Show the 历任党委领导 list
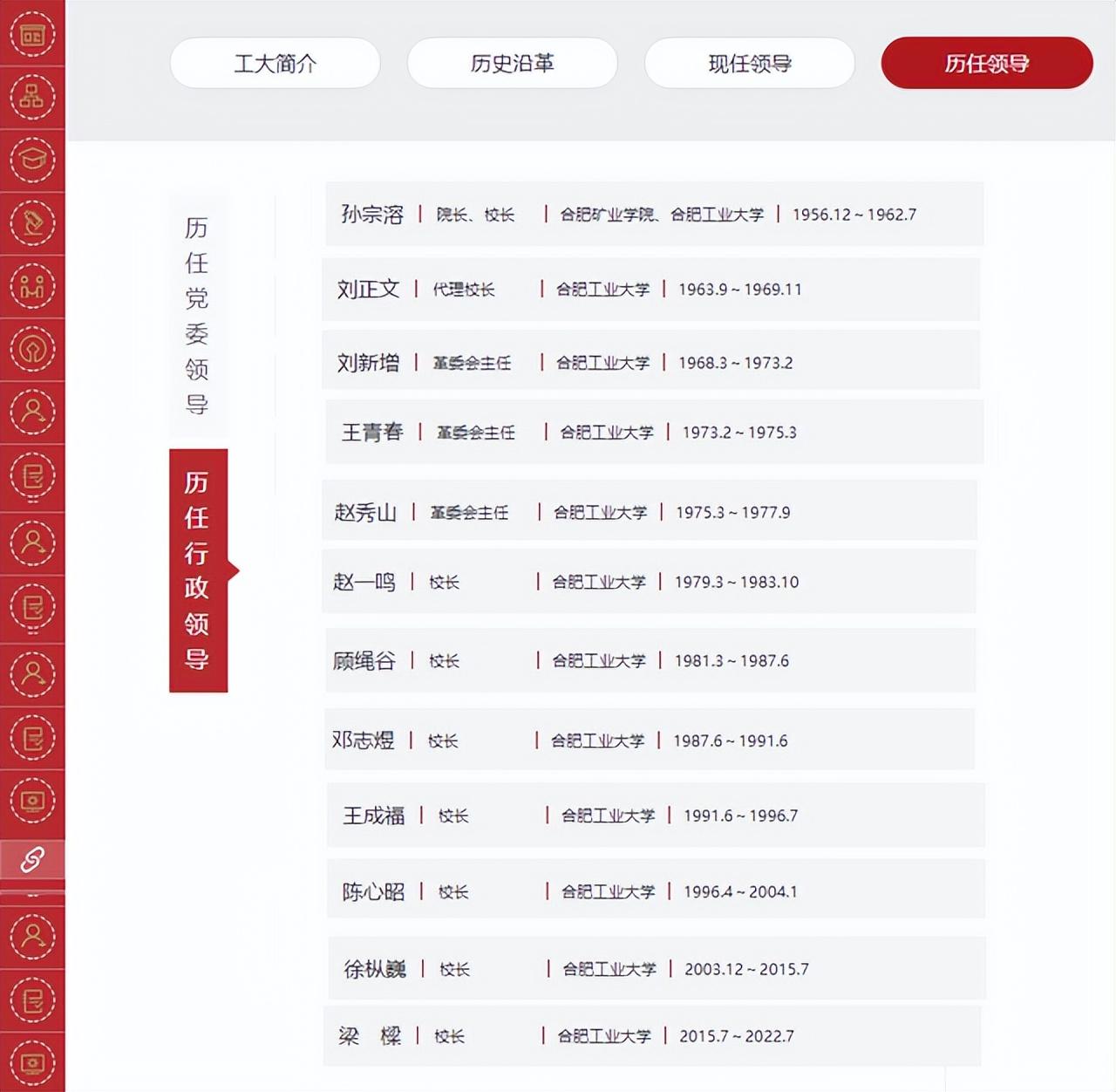The height and width of the screenshot is (1092, 1116). (x=197, y=316)
